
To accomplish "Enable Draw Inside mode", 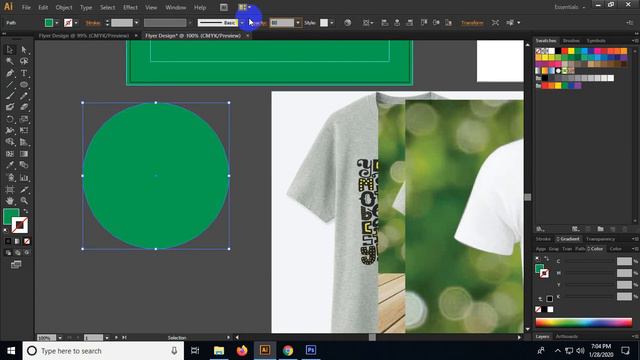I will click(x=27, y=253).
